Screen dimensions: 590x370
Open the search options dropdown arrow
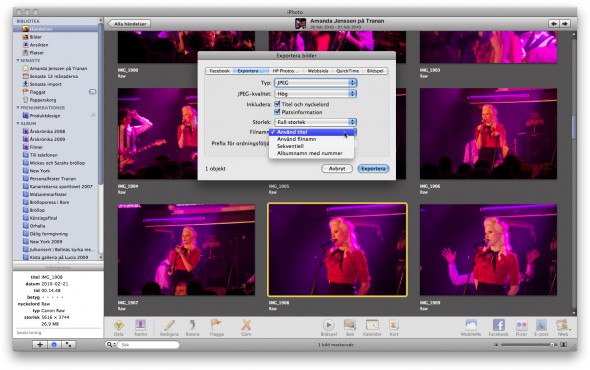pyautogui.click(x=114, y=345)
